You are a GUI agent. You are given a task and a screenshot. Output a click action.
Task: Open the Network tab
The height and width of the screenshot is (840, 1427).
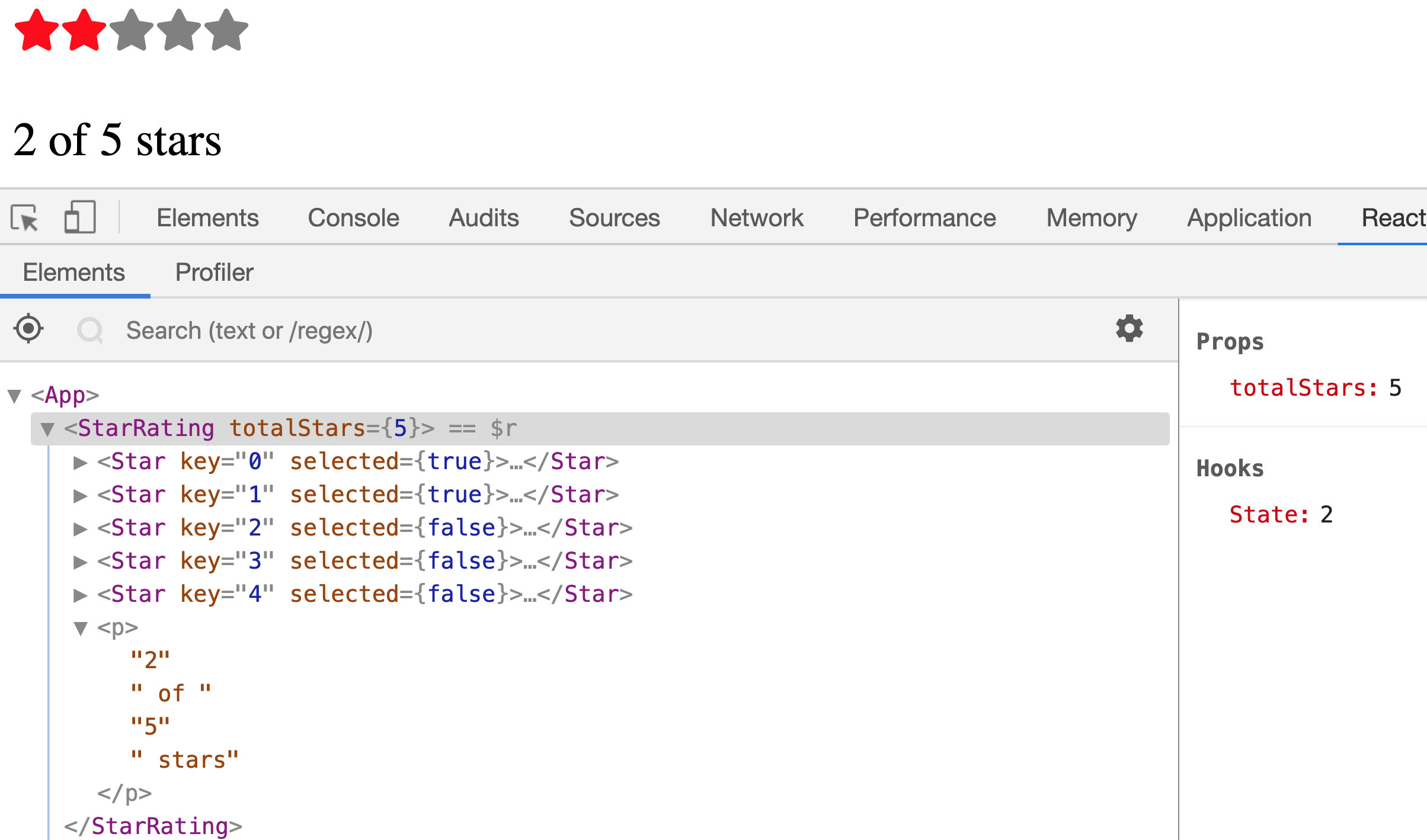(756, 218)
